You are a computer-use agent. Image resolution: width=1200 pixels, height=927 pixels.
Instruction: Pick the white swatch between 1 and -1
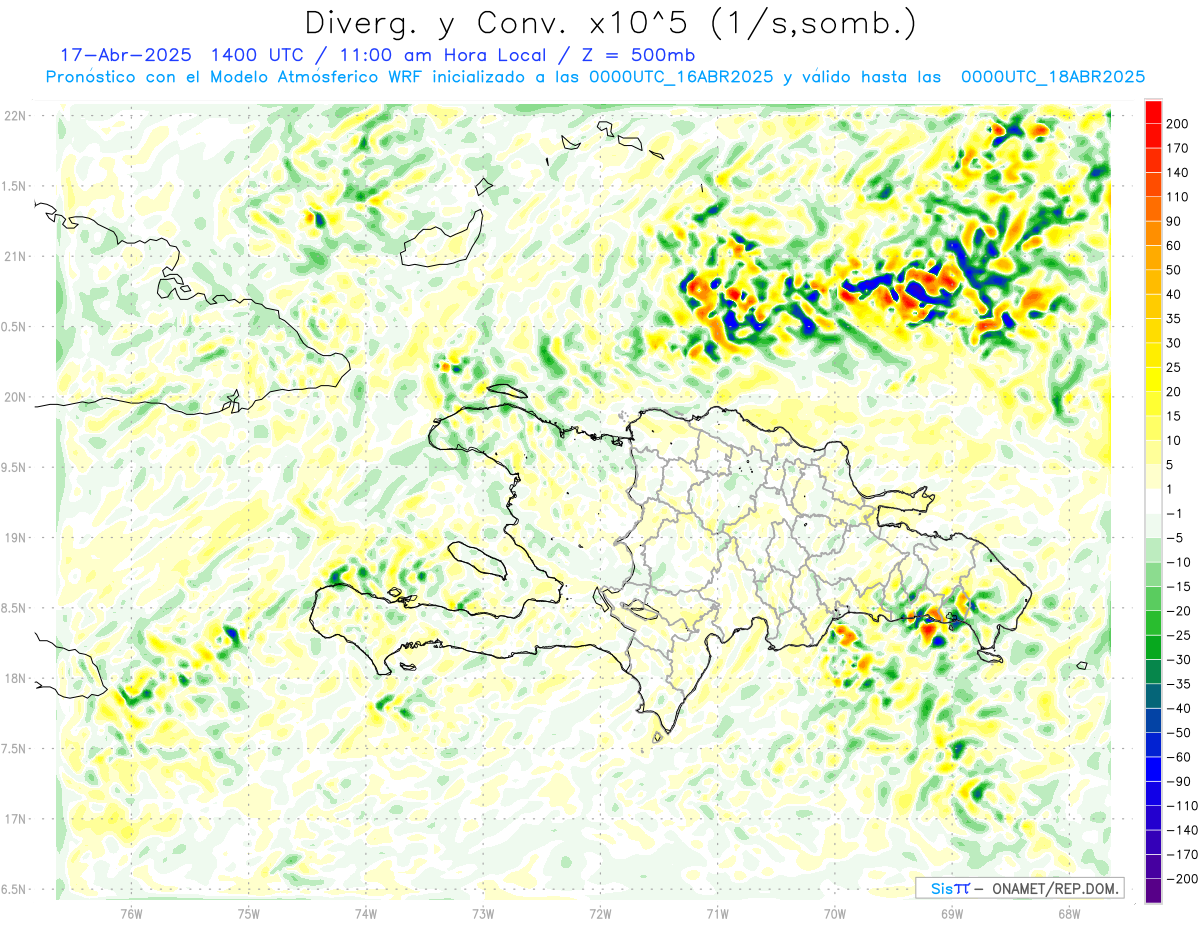[x=1153, y=502]
